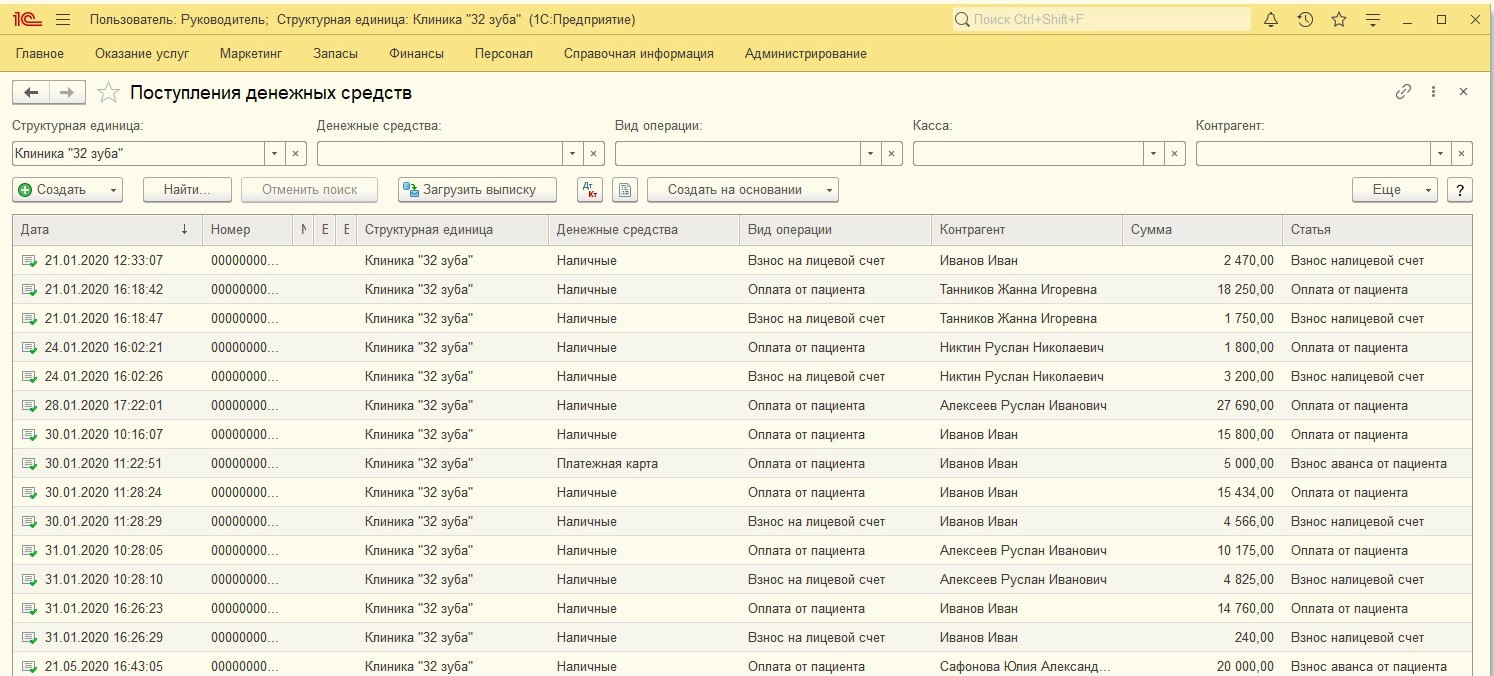
Task: Expand Создать на основании dropdown
Action: [x=828, y=190]
